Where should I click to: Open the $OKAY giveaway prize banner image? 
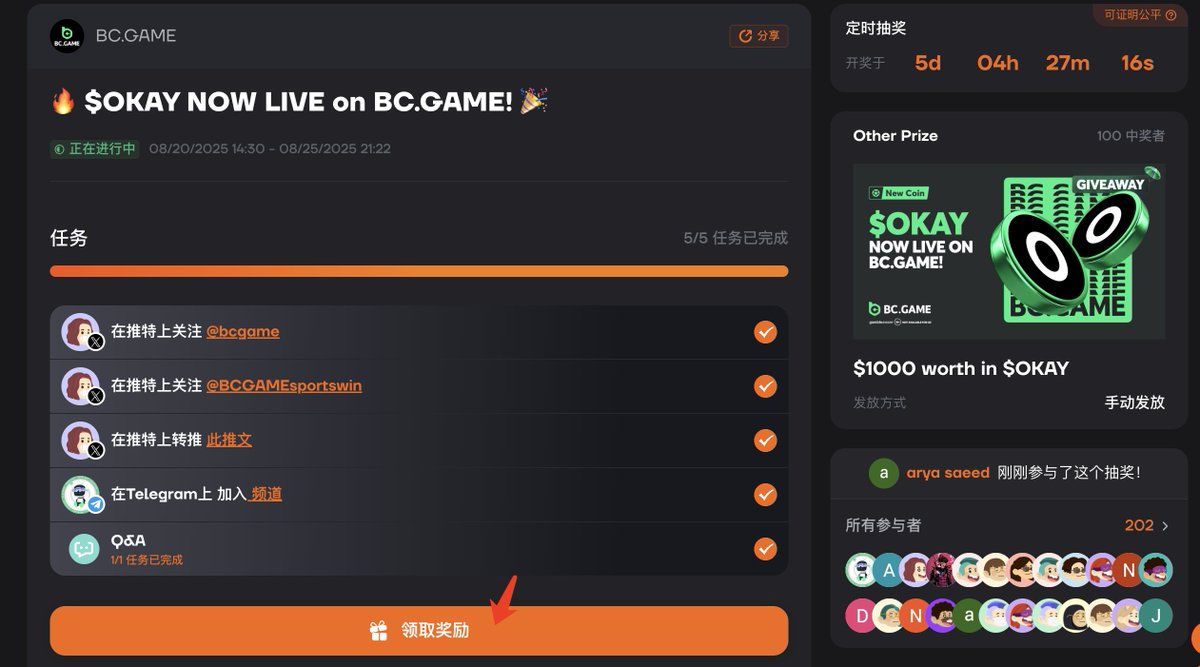tap(1009, 251)
